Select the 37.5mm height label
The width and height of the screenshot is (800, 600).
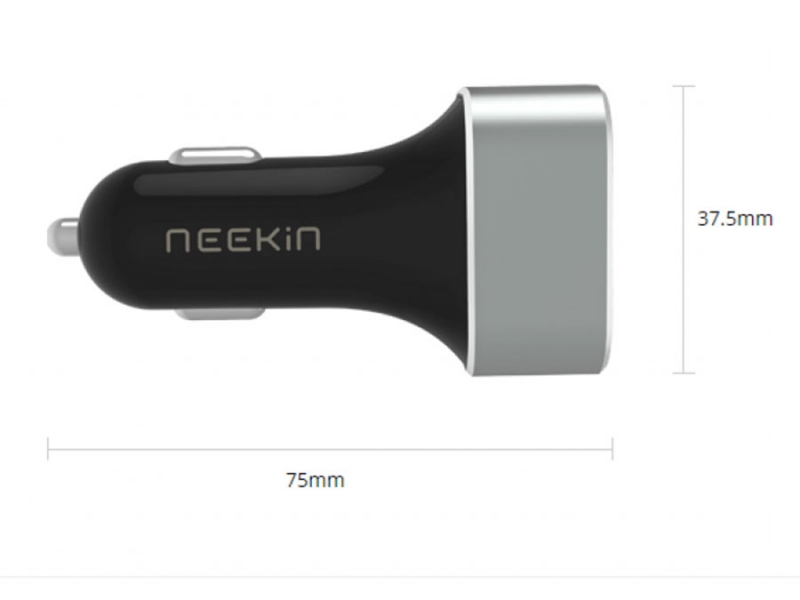pyautogui.click(x=735, y=219)
